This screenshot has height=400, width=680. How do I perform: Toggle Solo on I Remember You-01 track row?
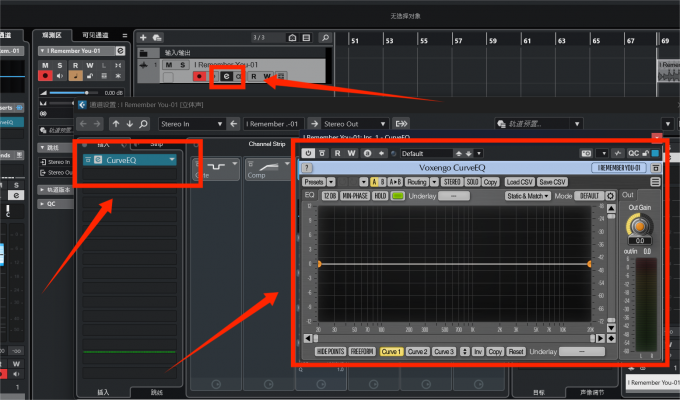click(x=183, y=65)
